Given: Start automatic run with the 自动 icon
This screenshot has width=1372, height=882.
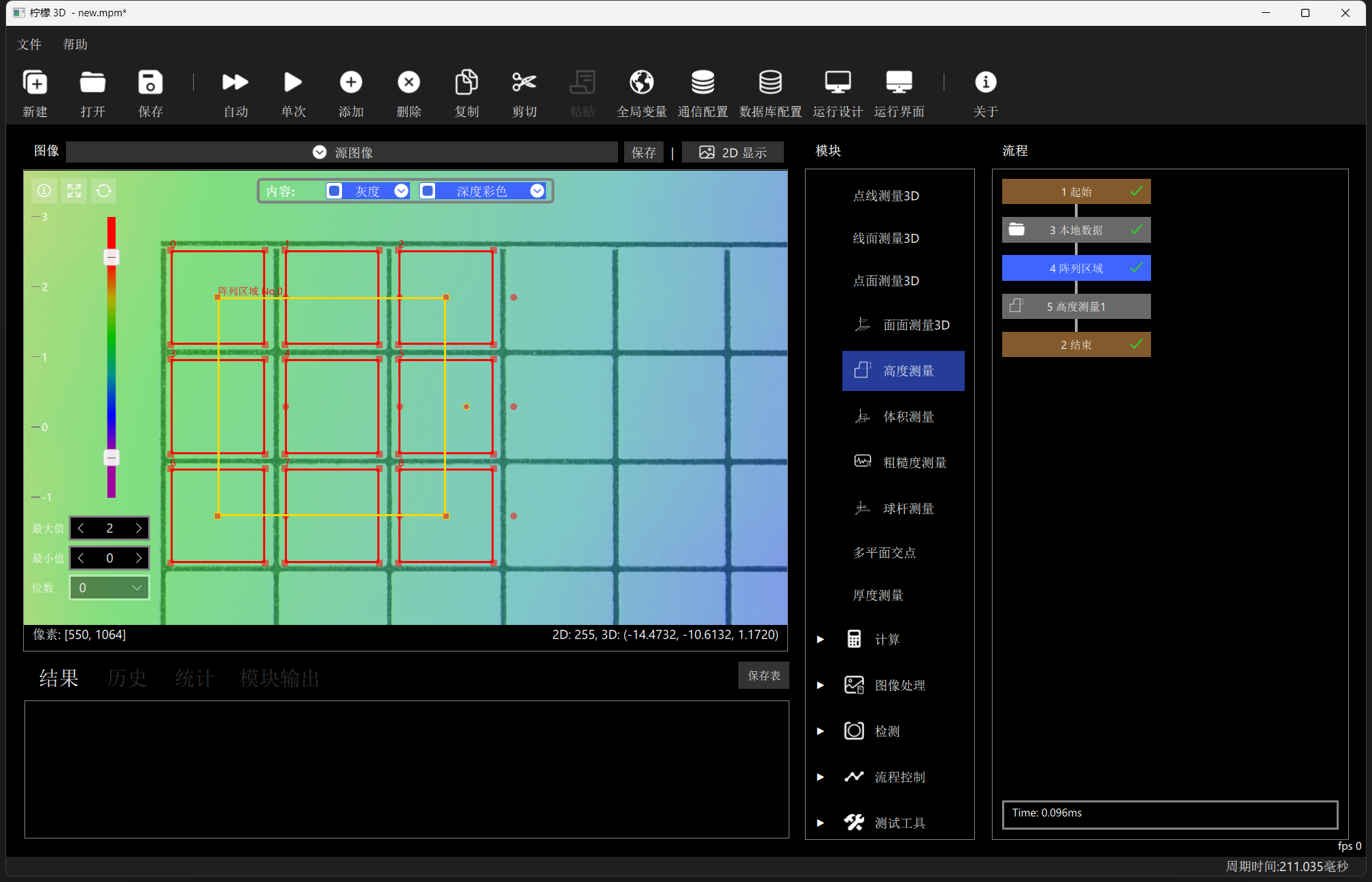Looking at the screenshot, I should pyautogui.click(x=235, y=82).
